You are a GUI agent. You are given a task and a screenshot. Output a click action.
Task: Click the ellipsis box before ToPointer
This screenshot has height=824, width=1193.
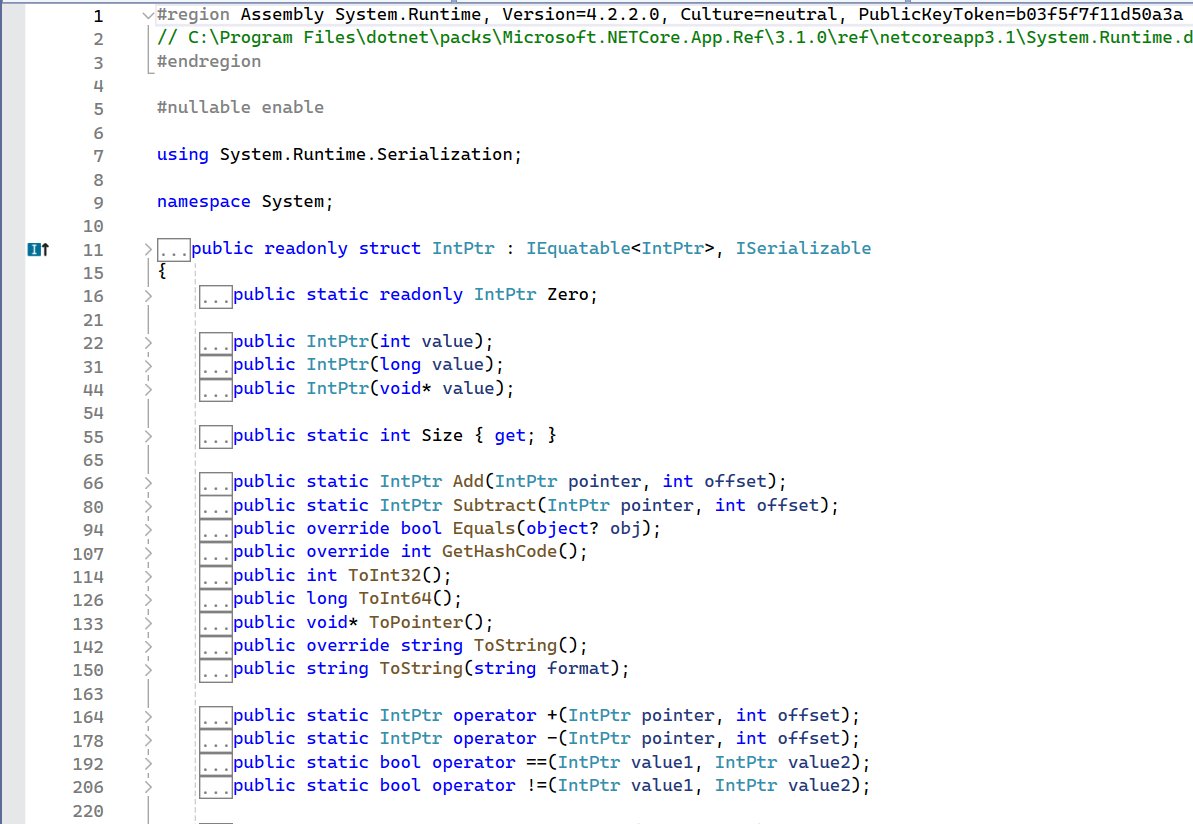coord(216,624)
